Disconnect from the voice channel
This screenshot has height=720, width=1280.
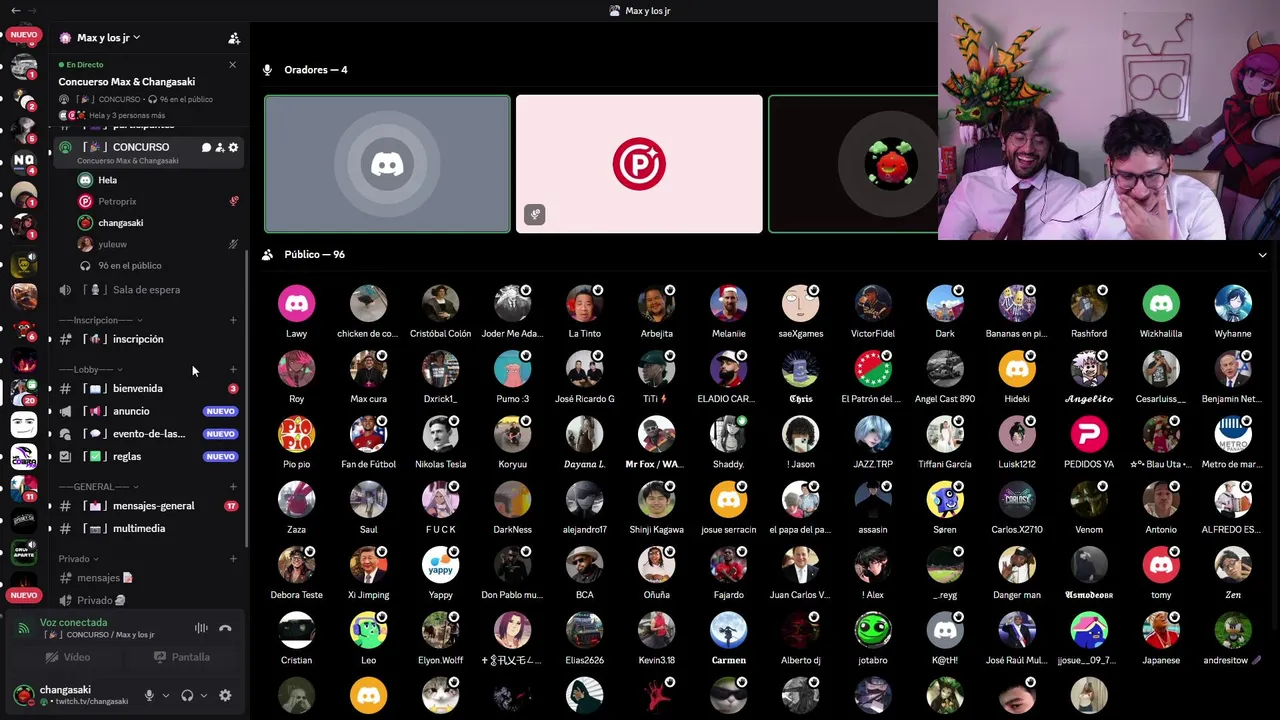click(225, 628)
